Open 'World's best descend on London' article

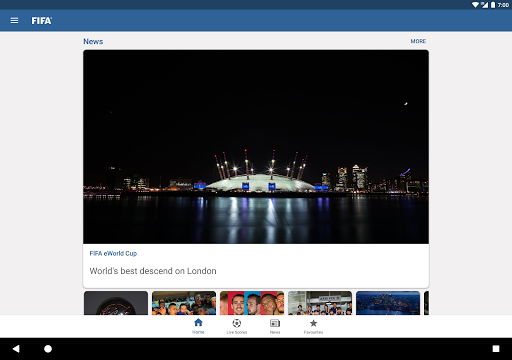(153, 271)
